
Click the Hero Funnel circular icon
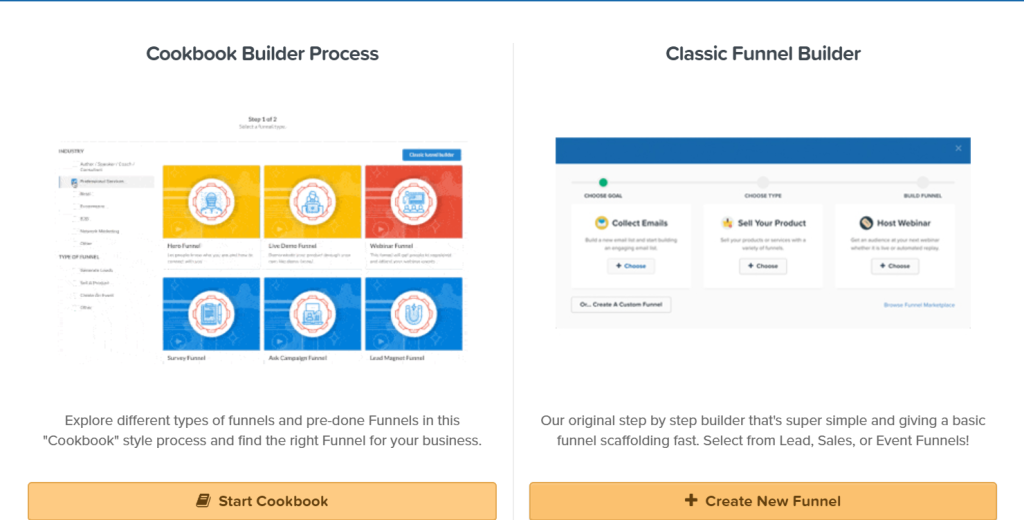pos(211,200)
